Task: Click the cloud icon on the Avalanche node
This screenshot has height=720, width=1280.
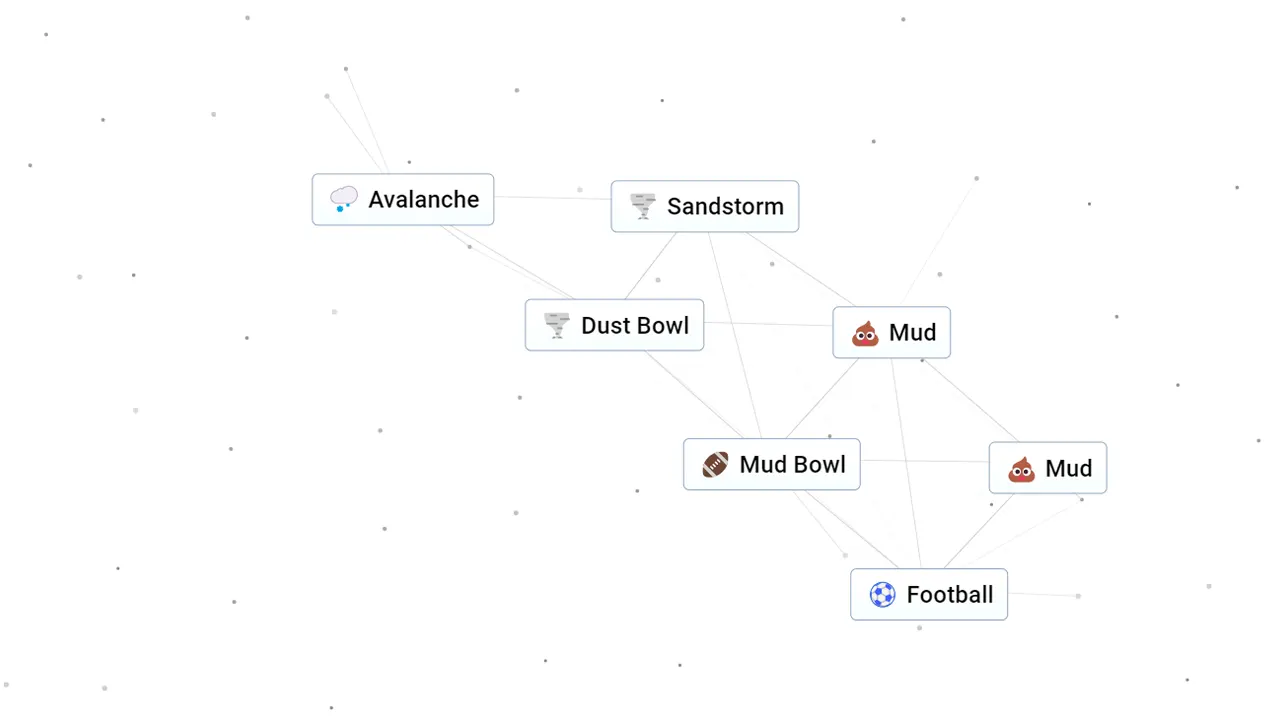Action: [x=344, y=198]
